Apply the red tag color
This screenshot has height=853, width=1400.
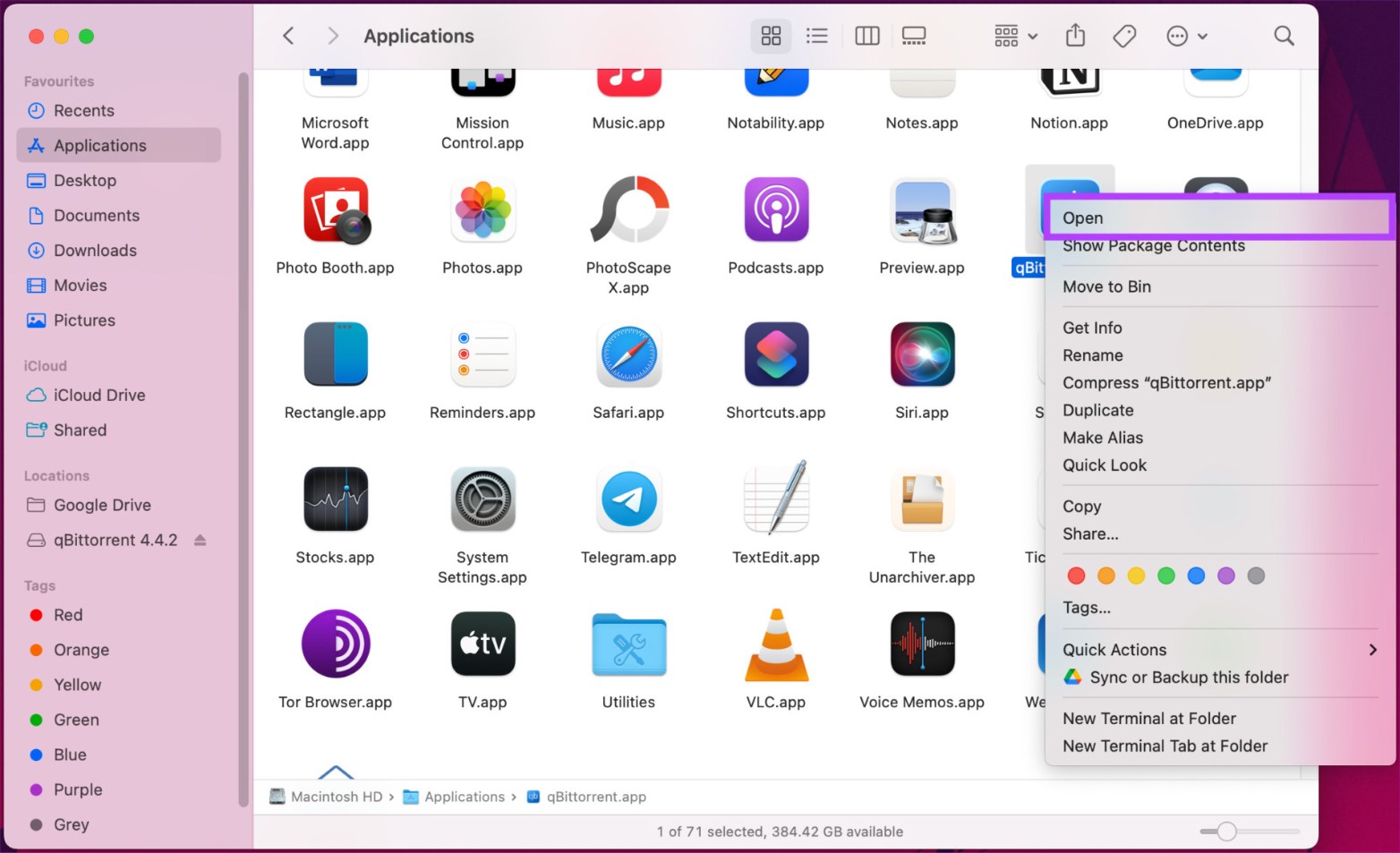[1076, 576]
